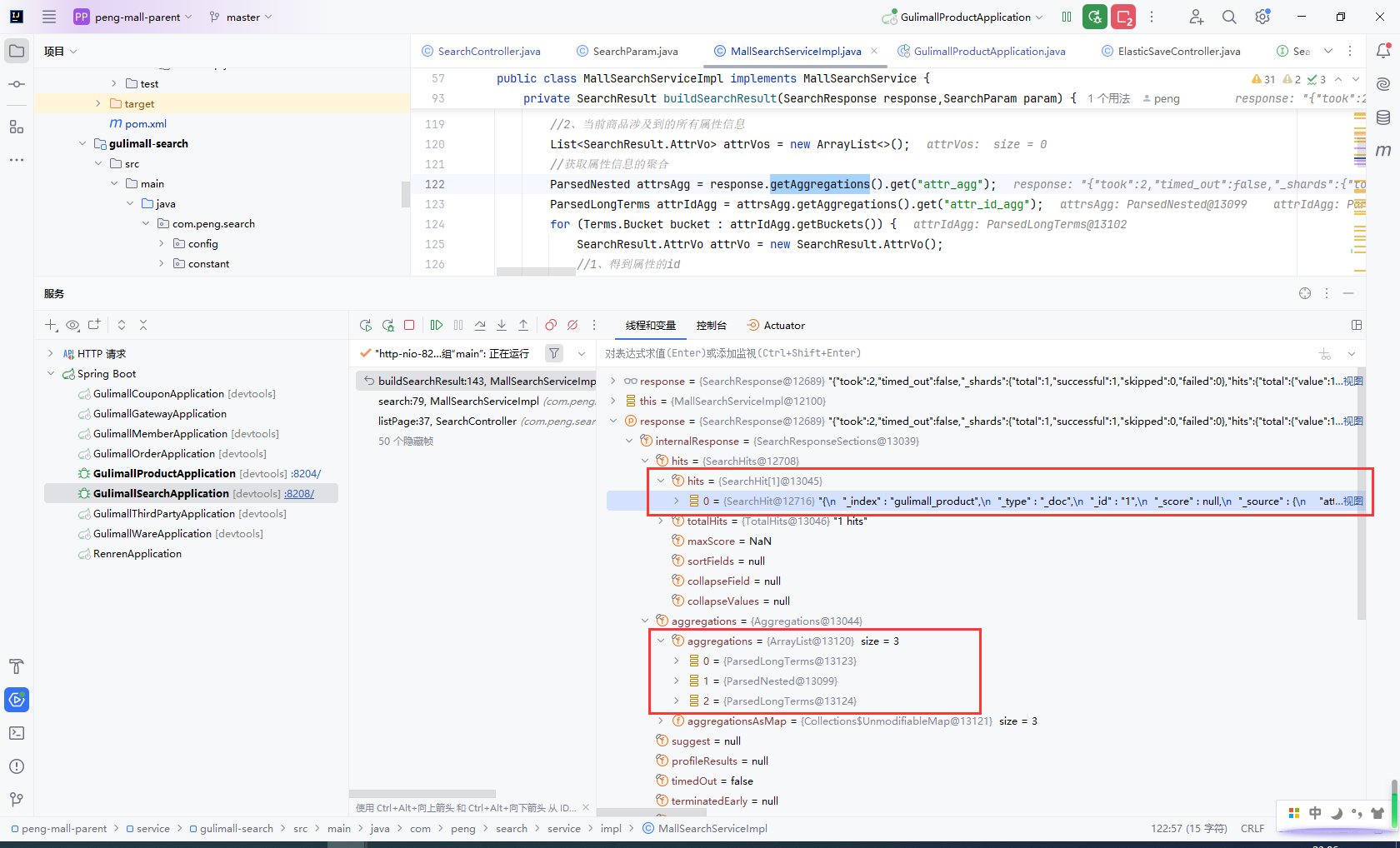
Task: Open IDE settings gear icon
Action: 1262,17
